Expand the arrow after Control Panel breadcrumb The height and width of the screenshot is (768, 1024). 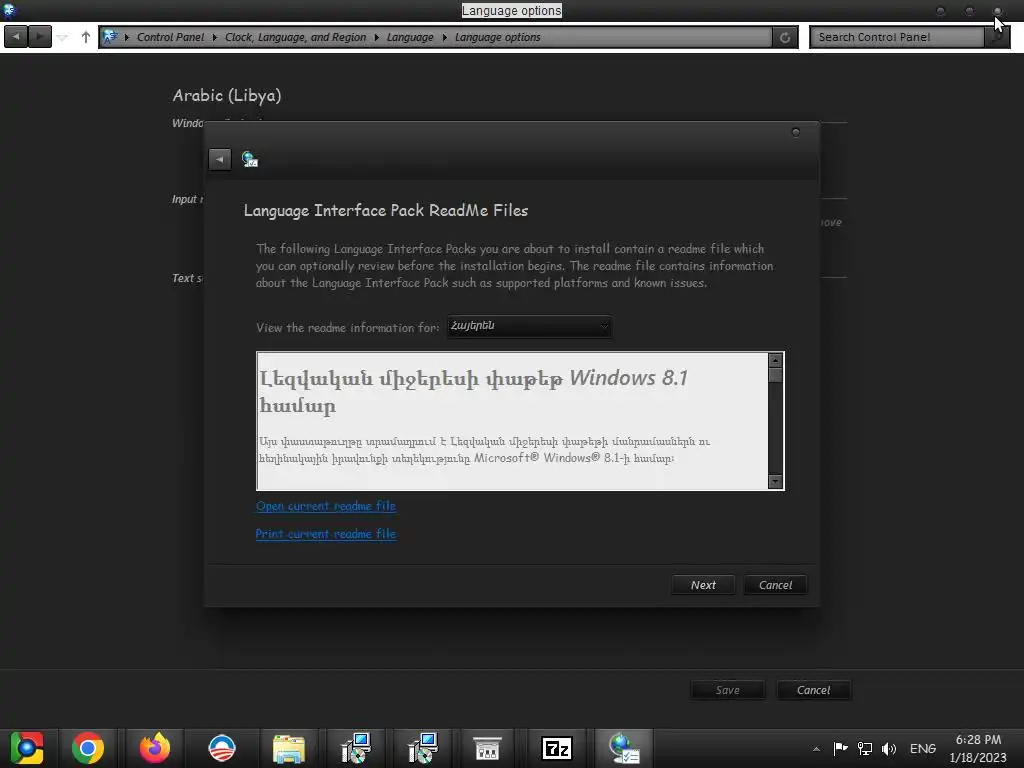pos(214,37)
